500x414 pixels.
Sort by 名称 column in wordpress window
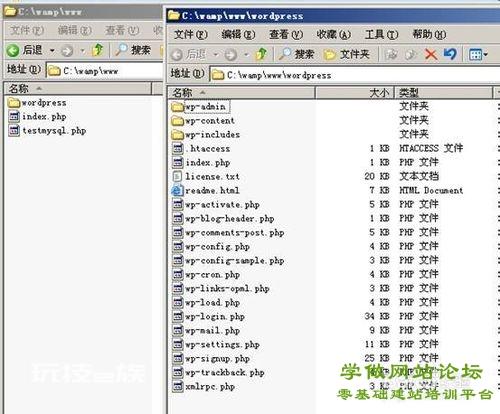(x=241, y=92)
